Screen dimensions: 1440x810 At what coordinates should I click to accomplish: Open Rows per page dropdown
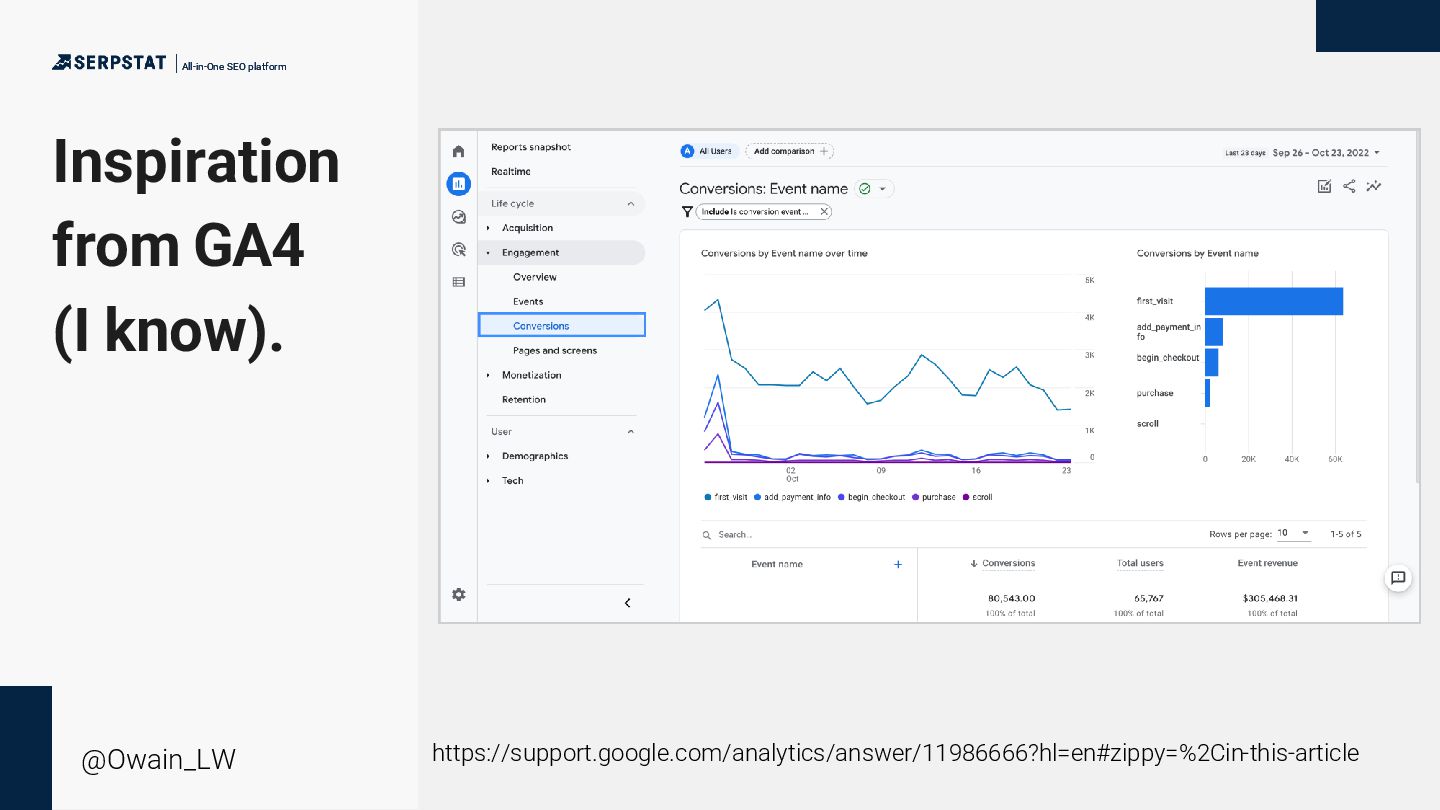(x=1294, y=533)
